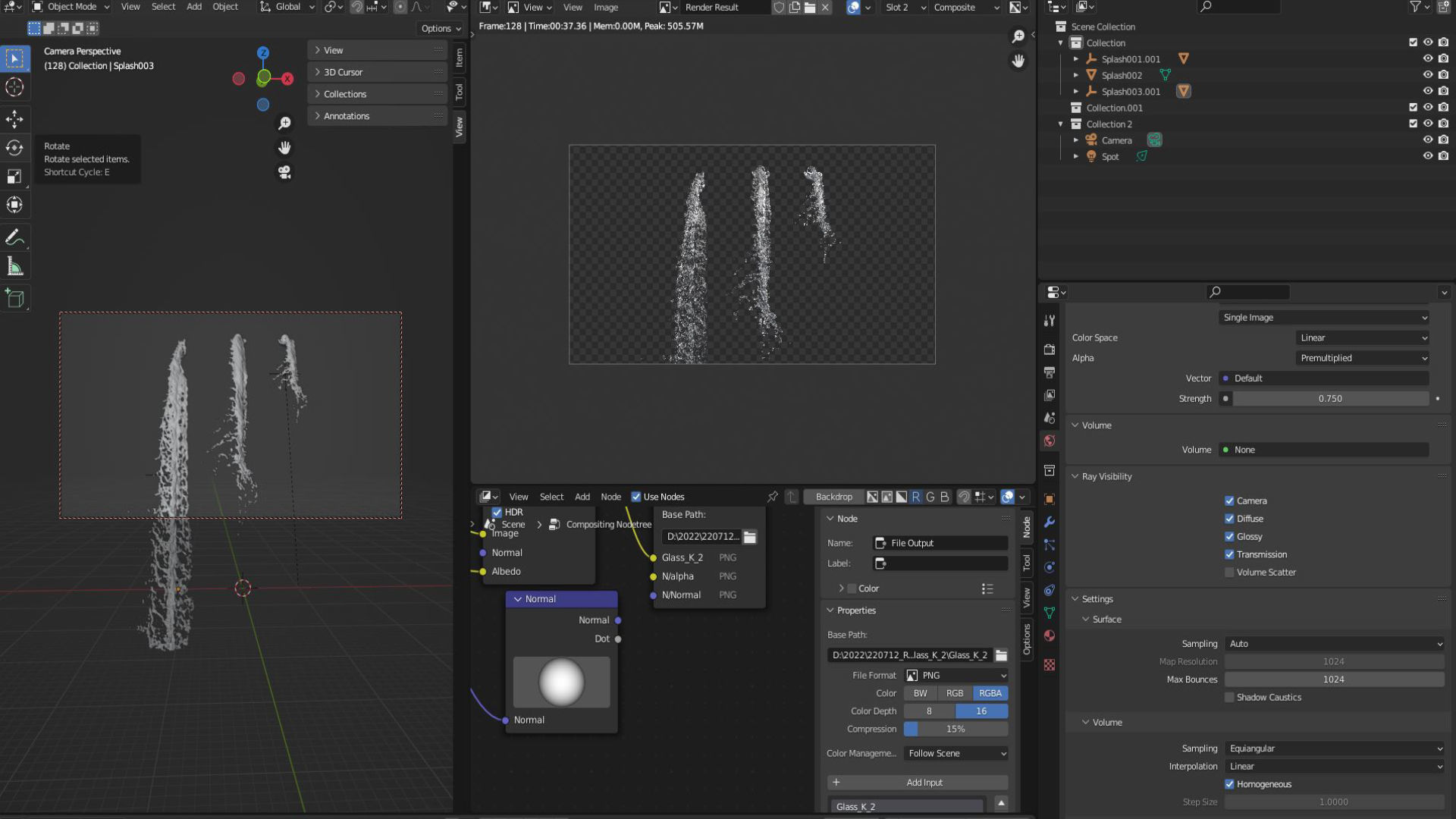Screen dimensions: 1456x819
Task: Toggle camera view with the camera gizmo
Action: click(x=284, y=173)
